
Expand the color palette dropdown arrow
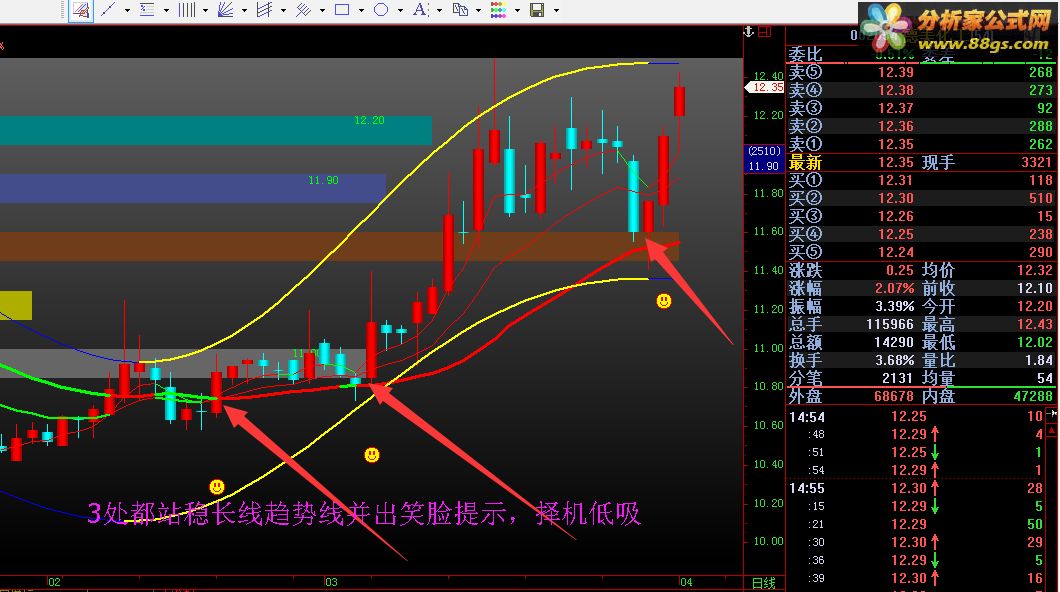517,10
